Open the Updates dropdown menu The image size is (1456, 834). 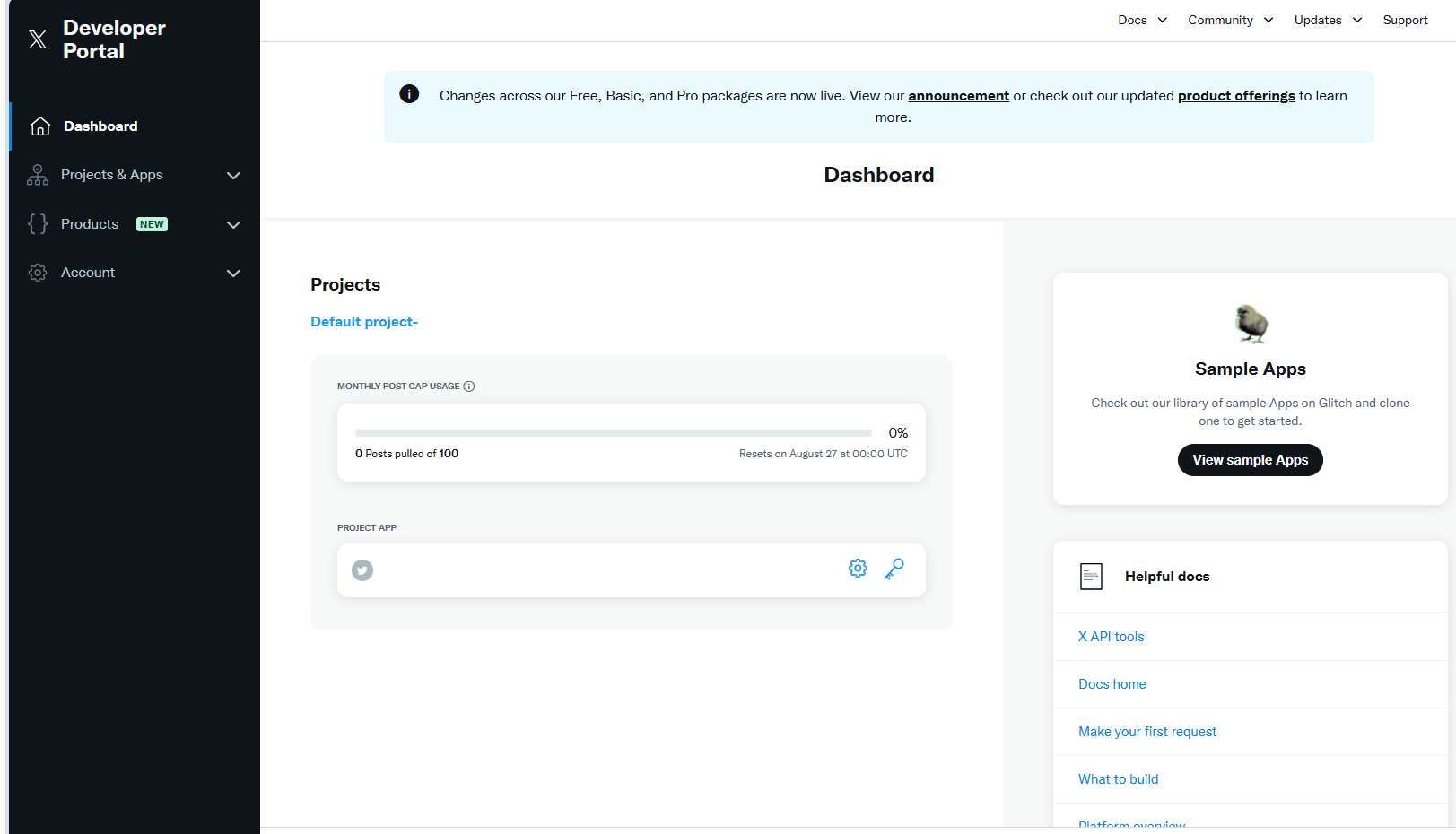tap(1329, 20)
